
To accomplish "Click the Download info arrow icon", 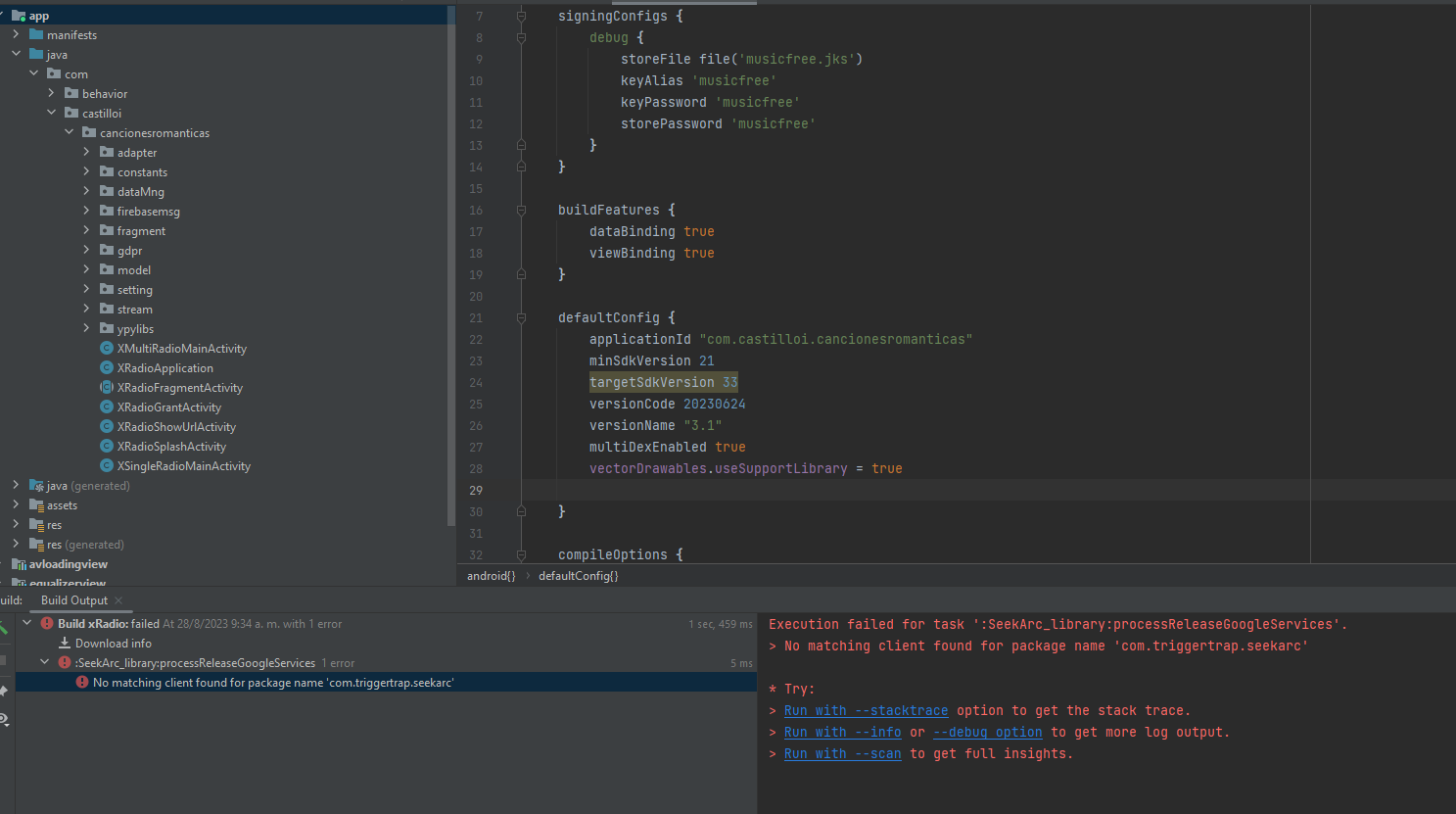I will (65, 643).
